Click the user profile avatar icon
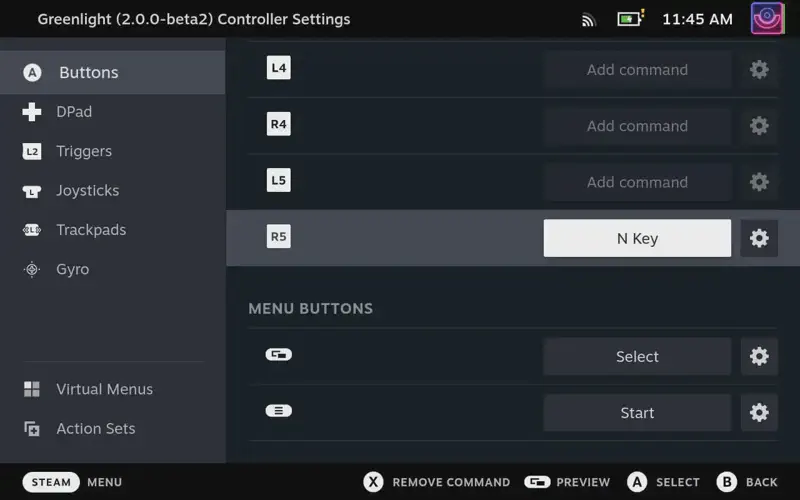 tap(768, 19)
